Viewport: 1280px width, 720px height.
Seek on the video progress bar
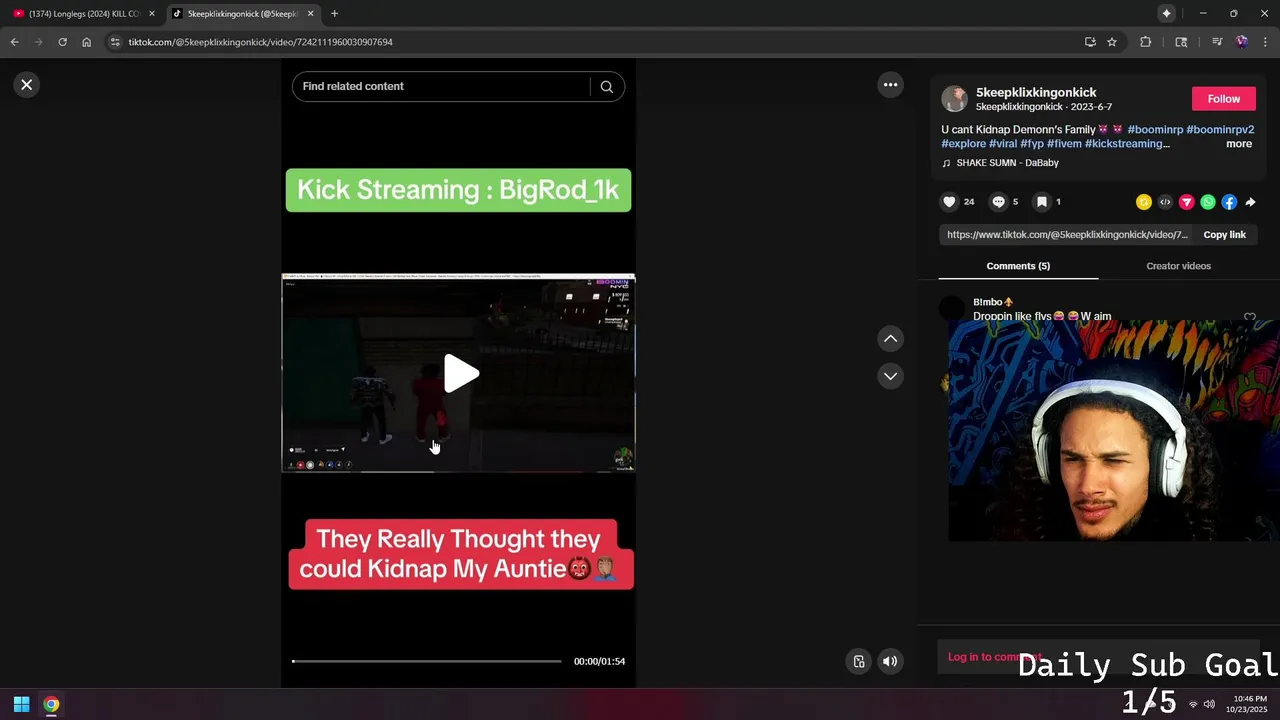(427, 661)
